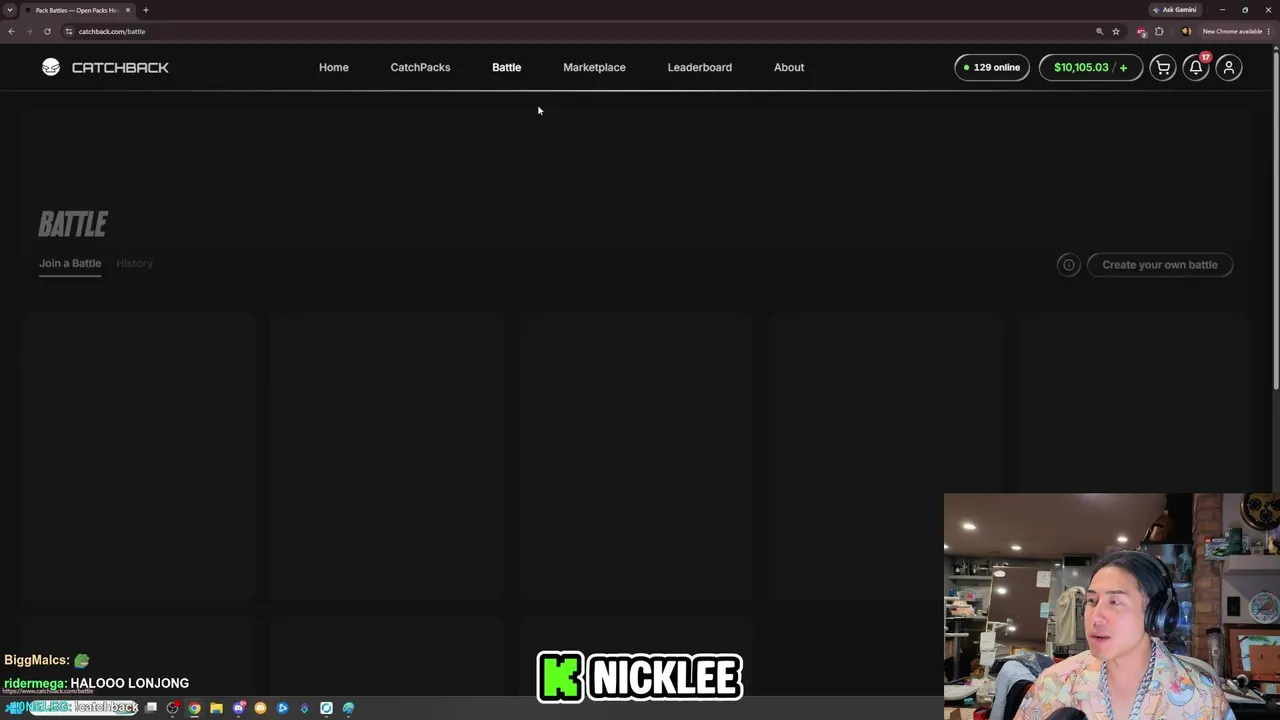Open Google Chrome from the taskbar
1280x720 pixels.
coord(195,708)
